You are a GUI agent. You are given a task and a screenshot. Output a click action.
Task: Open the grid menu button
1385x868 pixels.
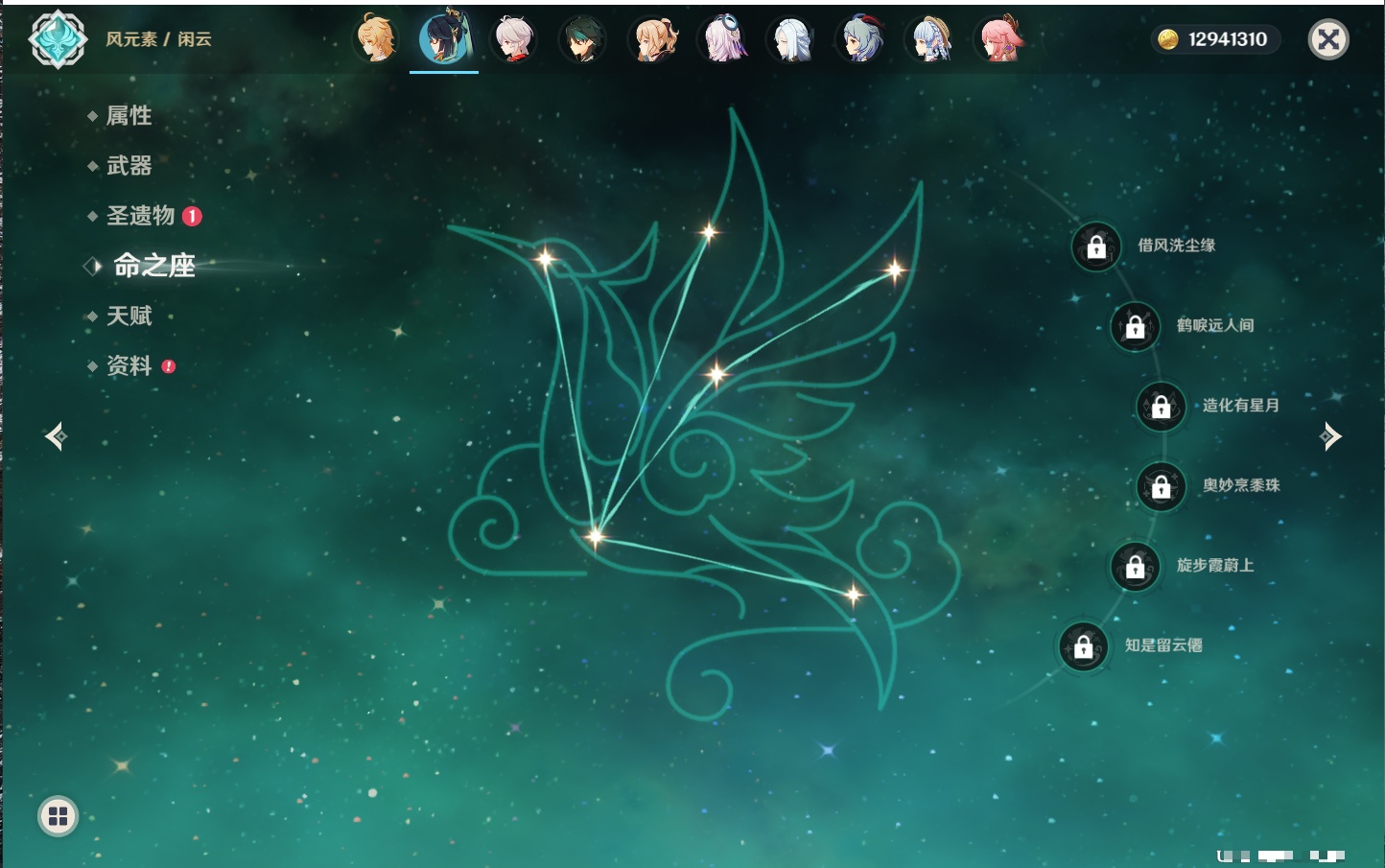(x=58, y=816)
